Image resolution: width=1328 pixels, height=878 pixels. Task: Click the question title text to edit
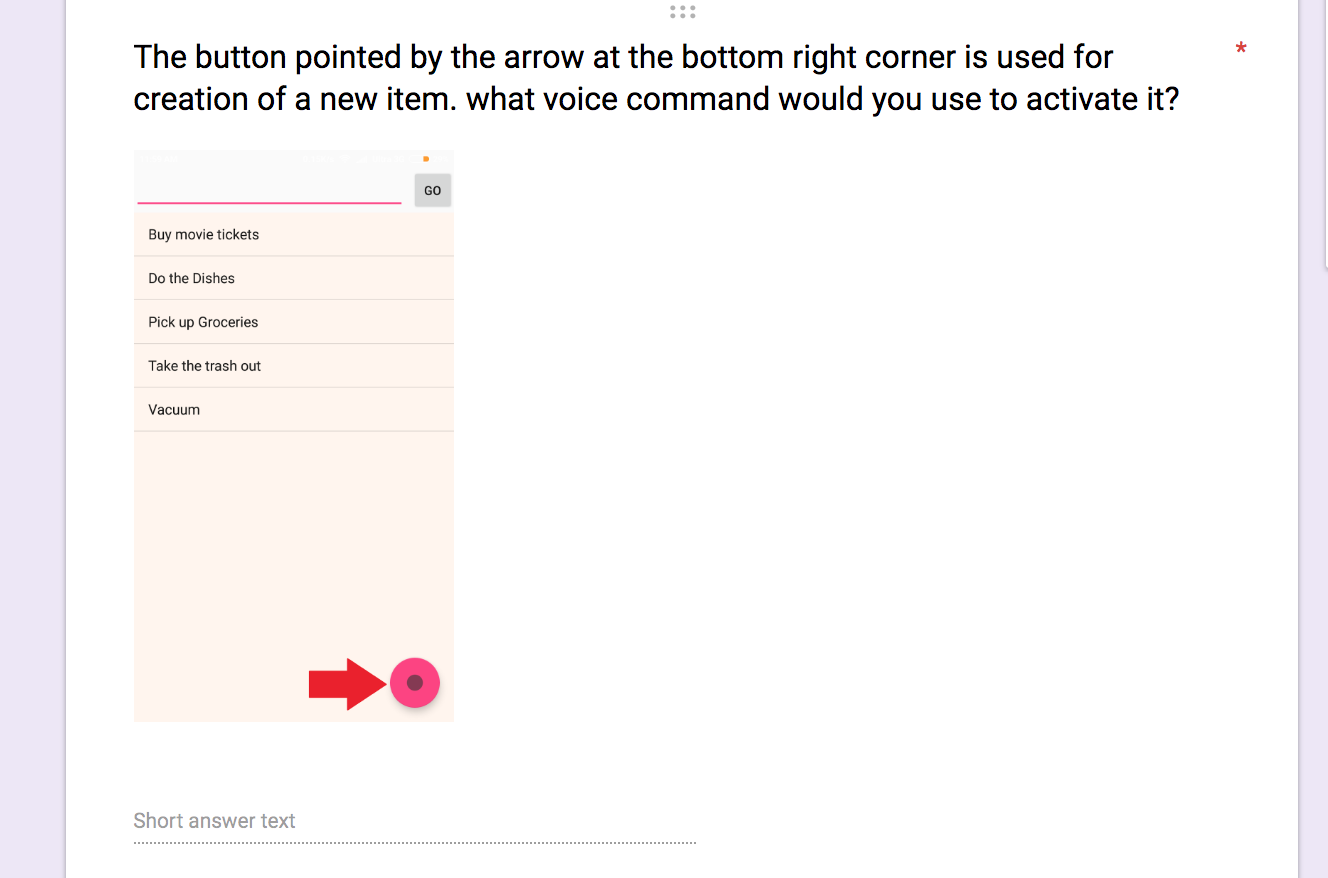click(x=656, y=78)
